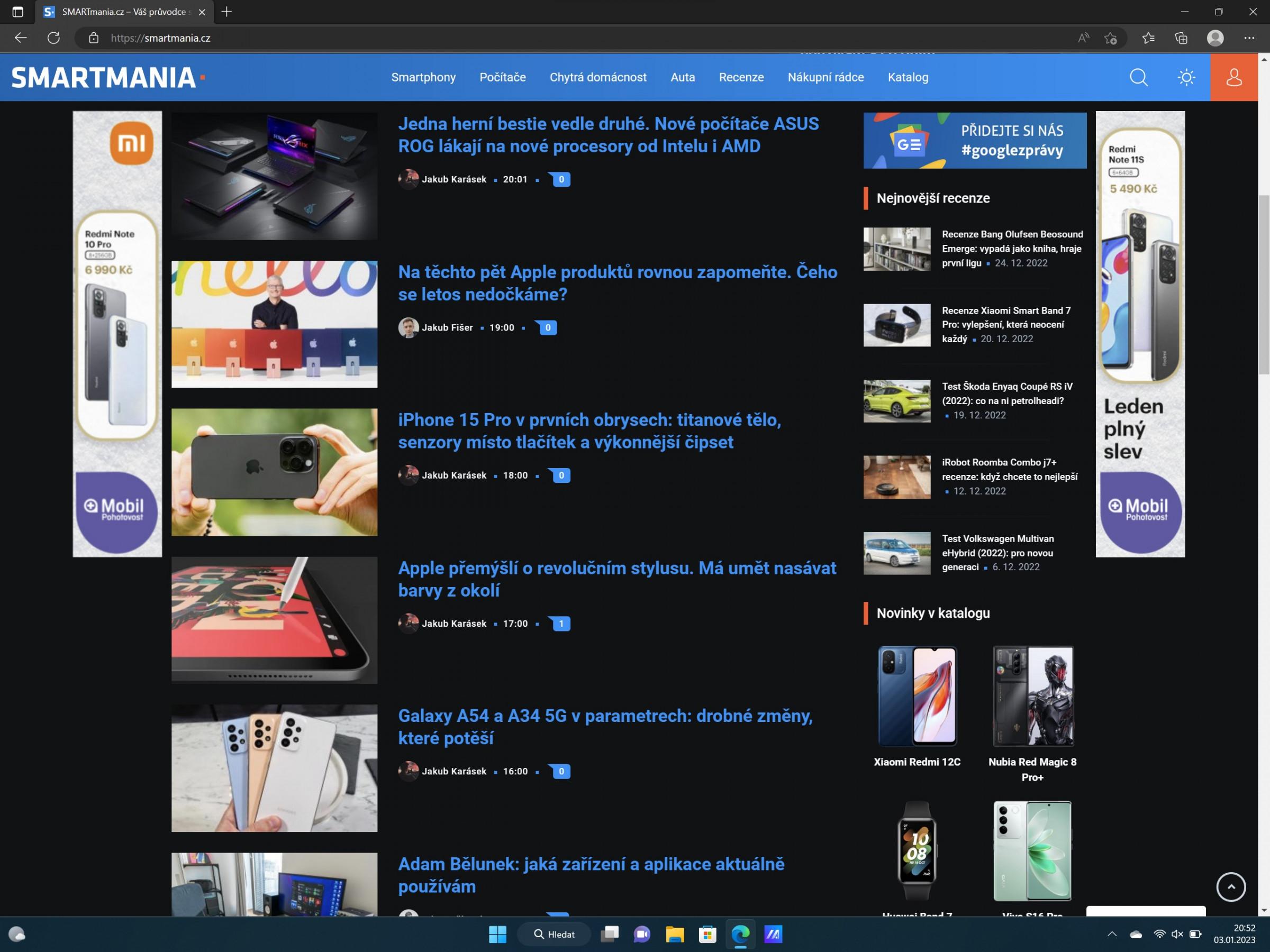1270x952 pixels.
Task: Open the clock and date 20:52 in taskbar
Action: (1235, 934)
